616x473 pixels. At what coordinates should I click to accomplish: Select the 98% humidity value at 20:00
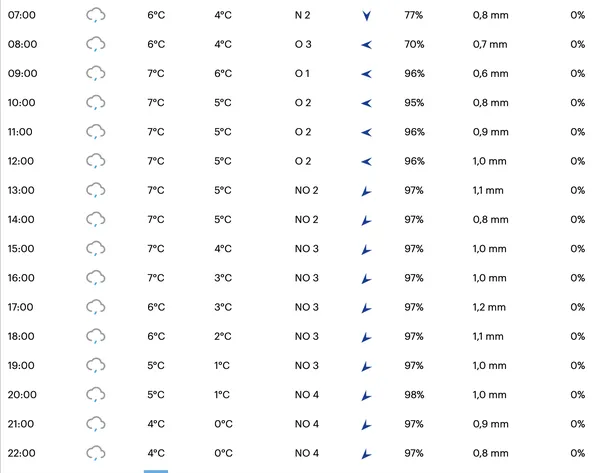pyautogui.click(x=414, y=395)
